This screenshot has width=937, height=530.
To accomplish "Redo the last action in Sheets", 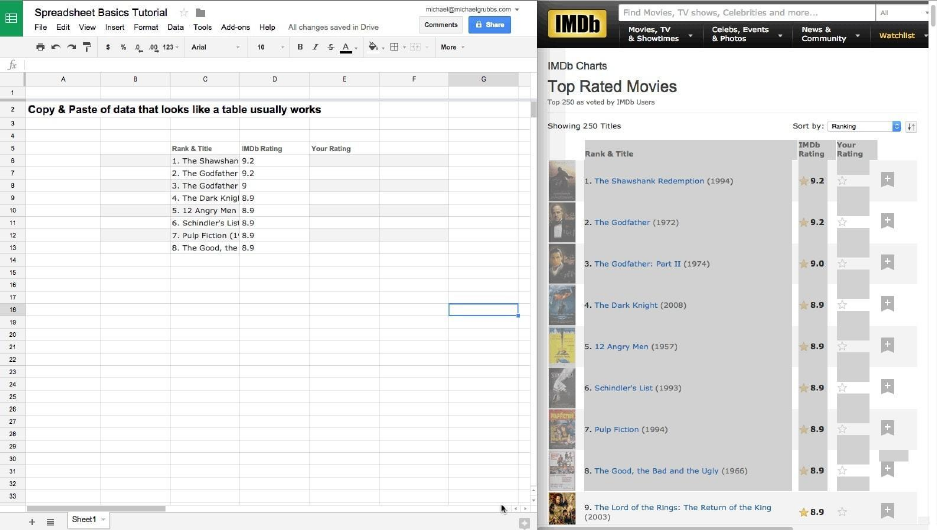I will [72, 47].
